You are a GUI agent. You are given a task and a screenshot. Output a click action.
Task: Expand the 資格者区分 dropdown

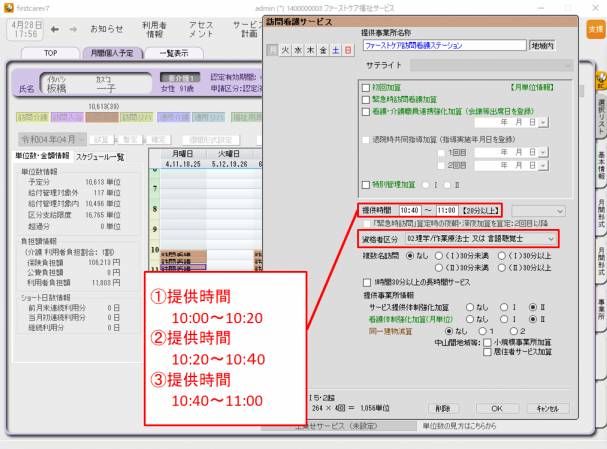pos(551,240)
